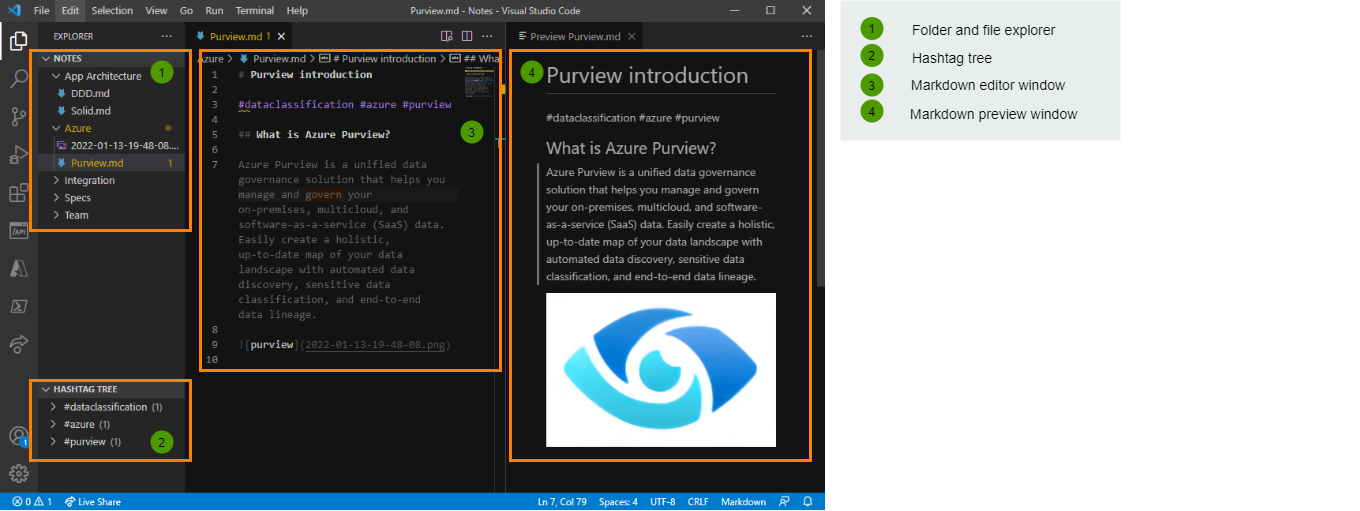
Task: Open the Extensions view icon
Action: tap(18, 193)
